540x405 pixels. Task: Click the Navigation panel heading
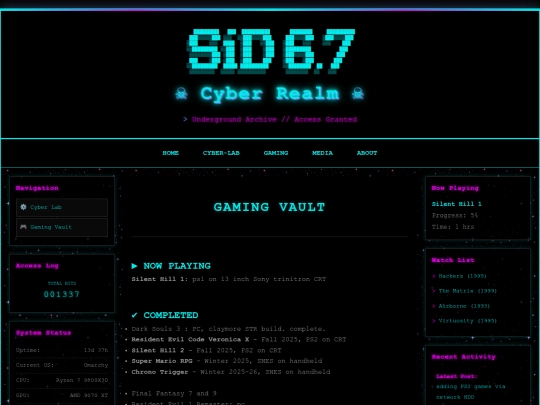pyautogui.click(x=37, y=188)
